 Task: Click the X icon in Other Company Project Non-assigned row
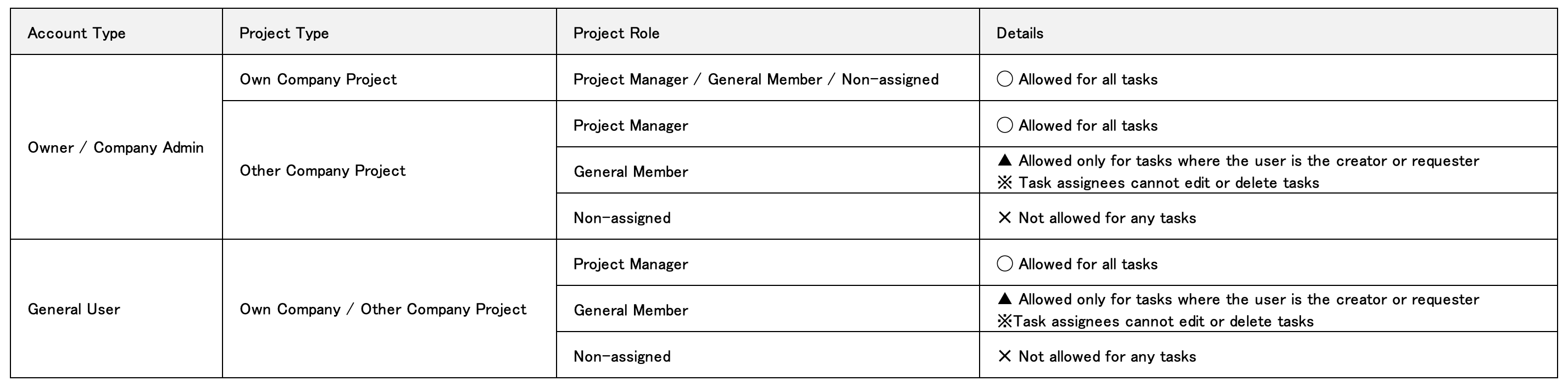pos(1004,218)
